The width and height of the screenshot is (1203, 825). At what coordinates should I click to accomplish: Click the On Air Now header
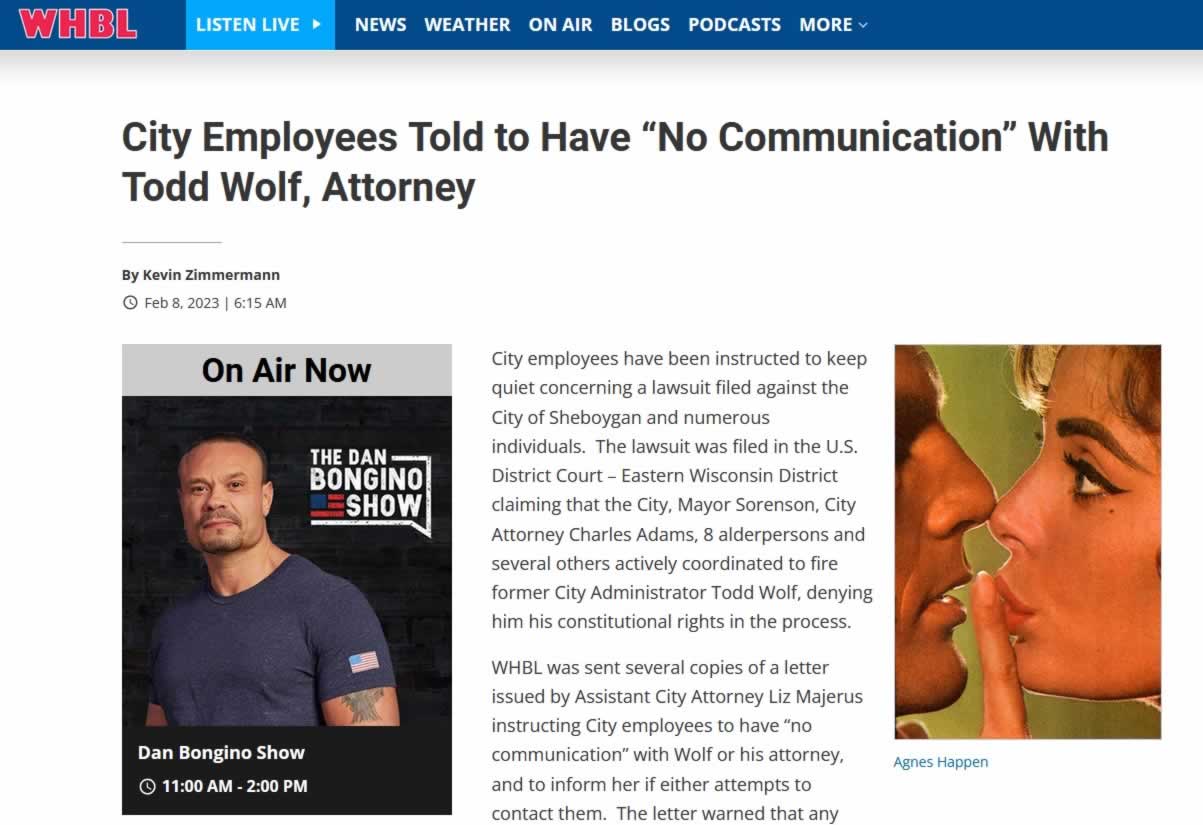287,370
